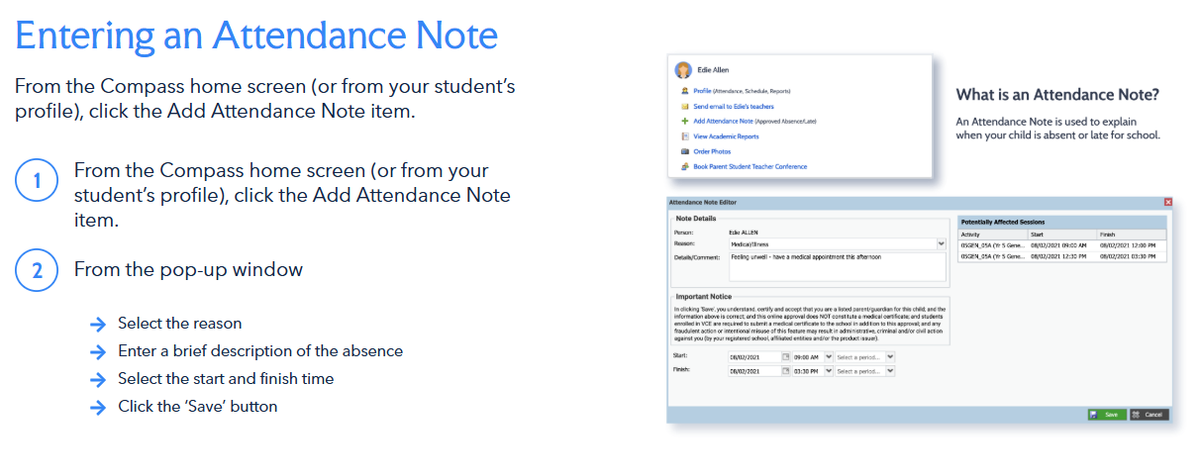The width and height of the screenshot is (1200, 470).
Task: Click the Person value Edie ALLEN
Action: tap(744, 232)
